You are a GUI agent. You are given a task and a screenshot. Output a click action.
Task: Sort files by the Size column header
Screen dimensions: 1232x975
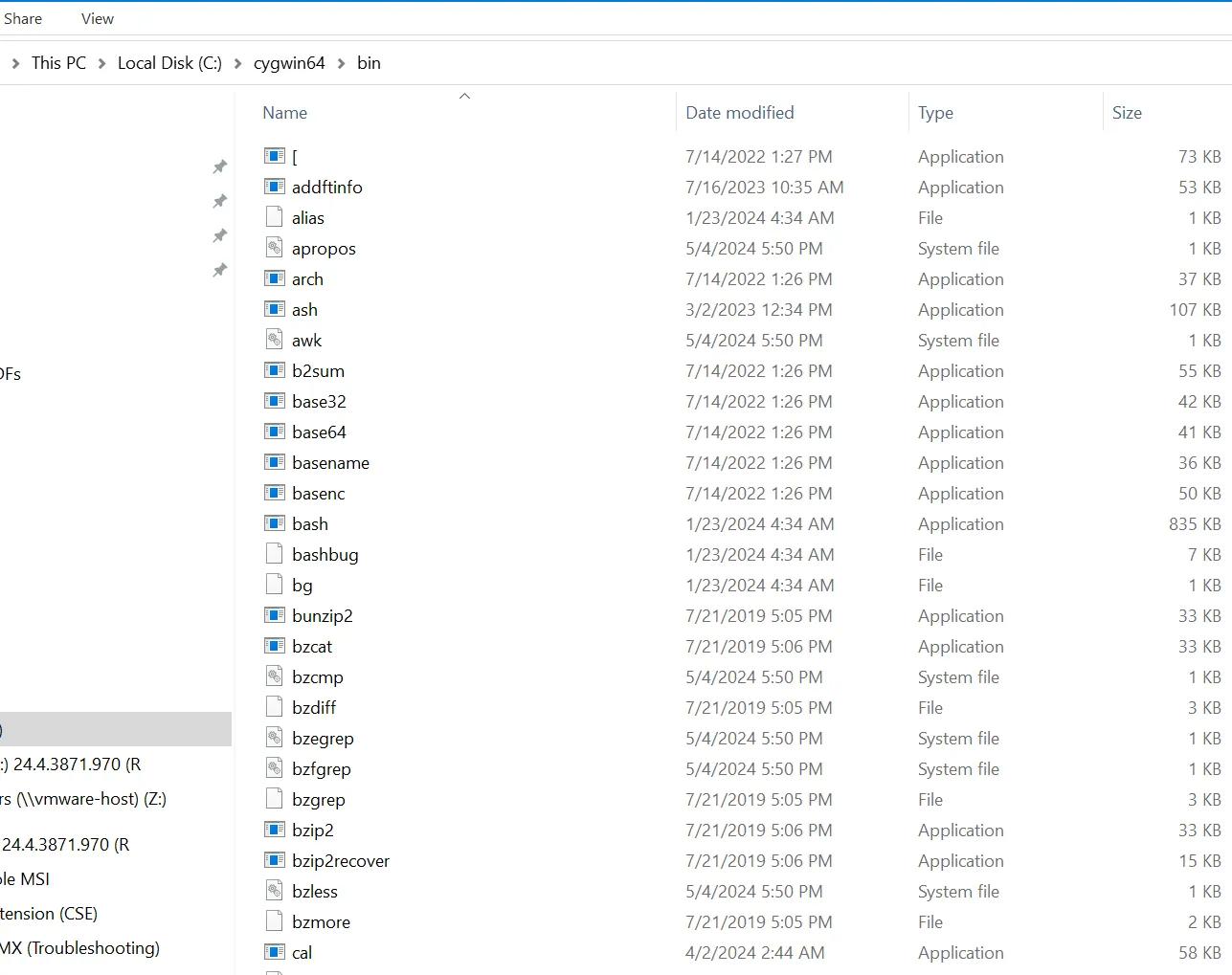click(x=1127, y=112)
